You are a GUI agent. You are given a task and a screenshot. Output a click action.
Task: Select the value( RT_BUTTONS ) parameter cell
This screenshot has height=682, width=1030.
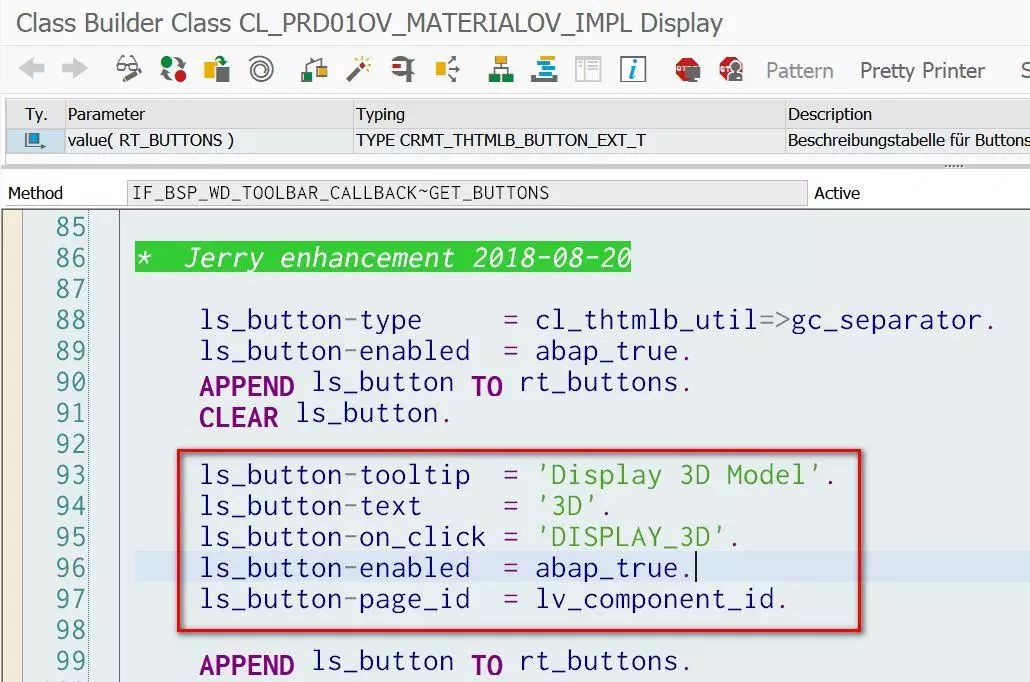pos(210,140)
